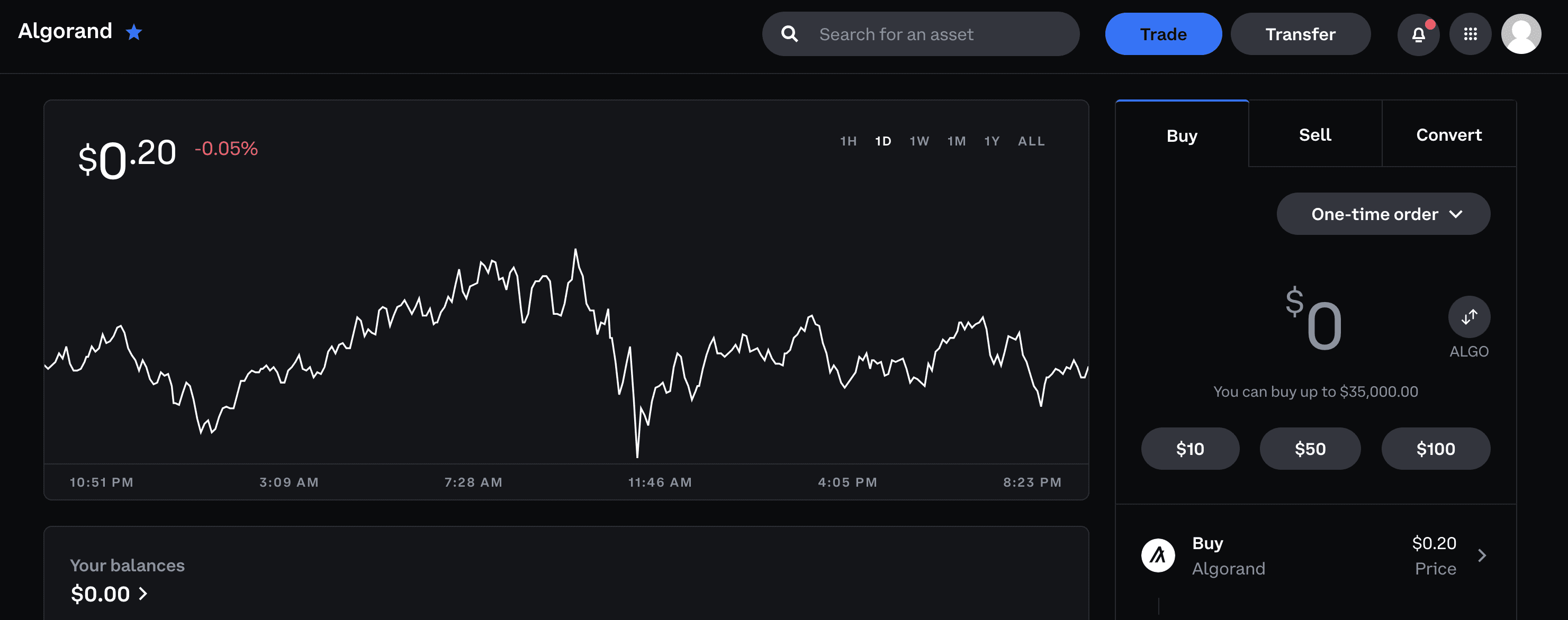The image size is (1568, 620).
Task: Select the ALL chart range
Action: click(1032, 141)
